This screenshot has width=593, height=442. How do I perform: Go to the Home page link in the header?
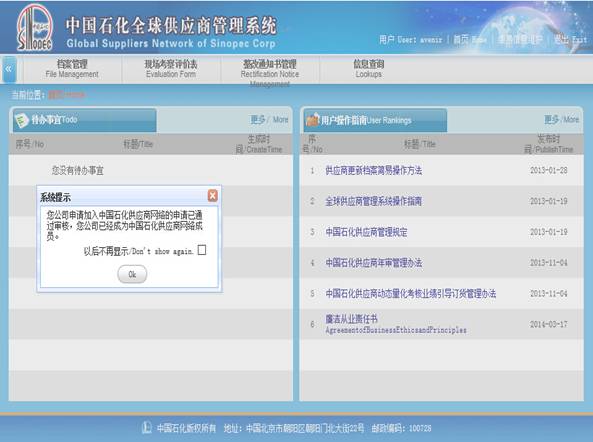click(x=470, y=39)
